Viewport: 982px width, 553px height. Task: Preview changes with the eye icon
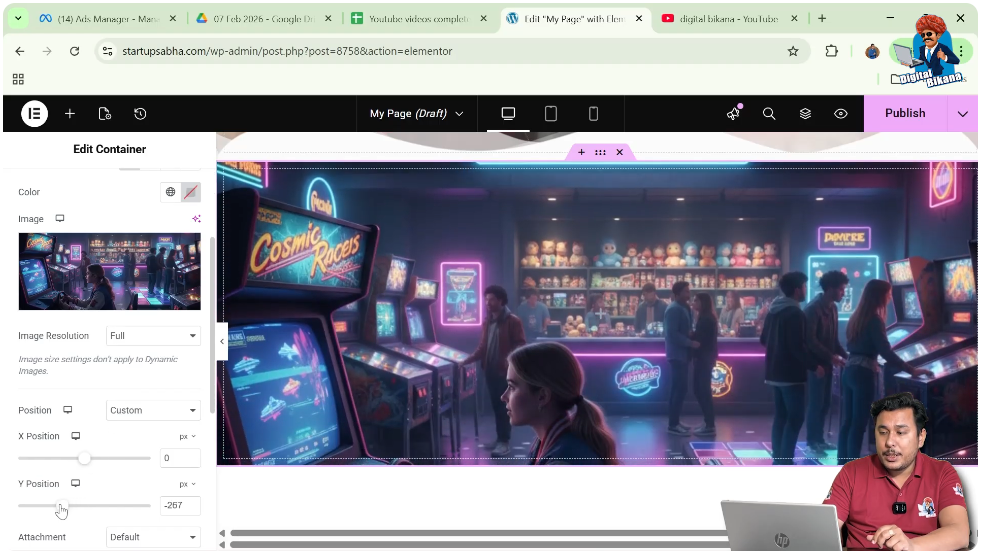tap(841, 114)
